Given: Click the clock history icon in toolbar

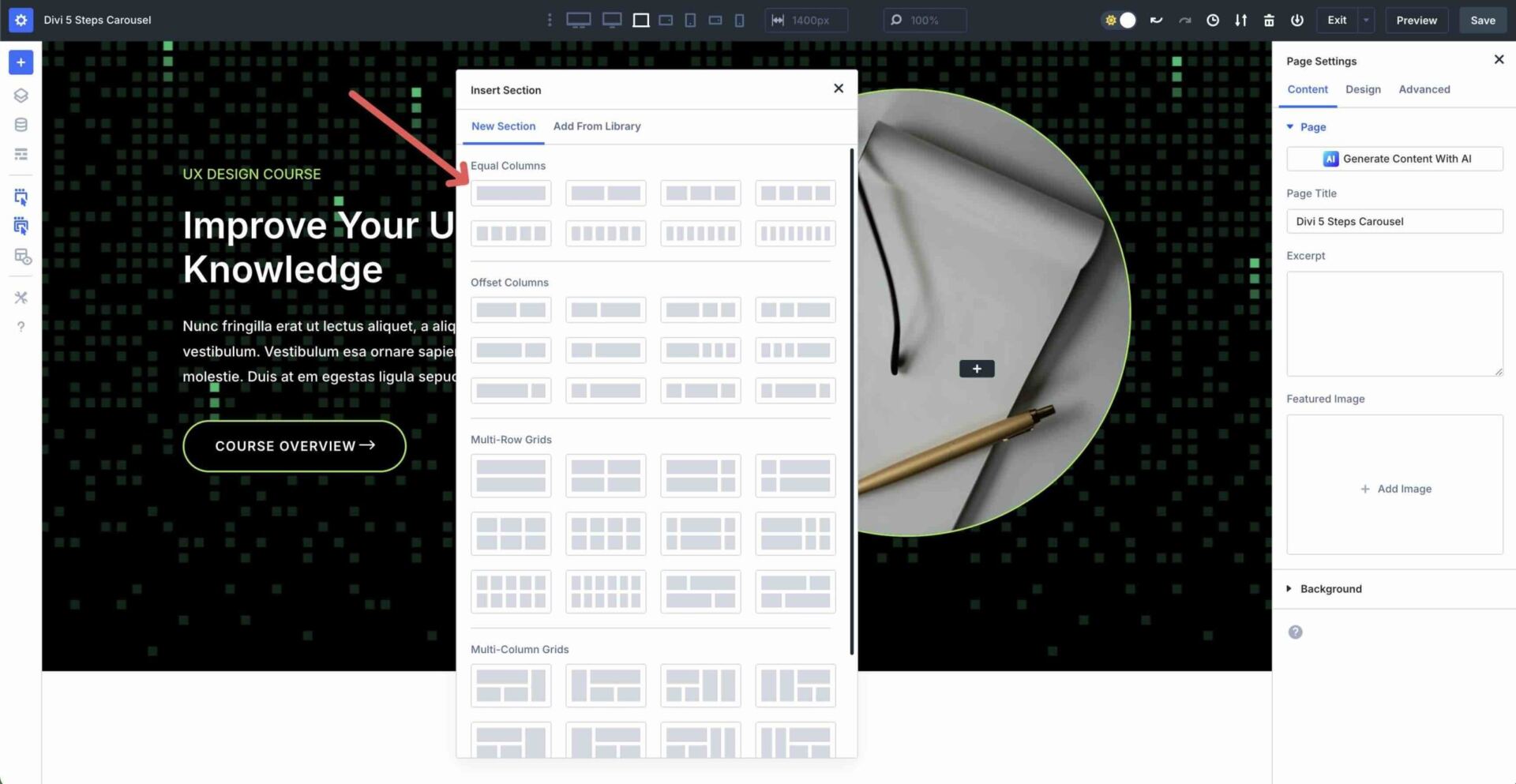Looking at the screenshot, I should pos(1213,20).
